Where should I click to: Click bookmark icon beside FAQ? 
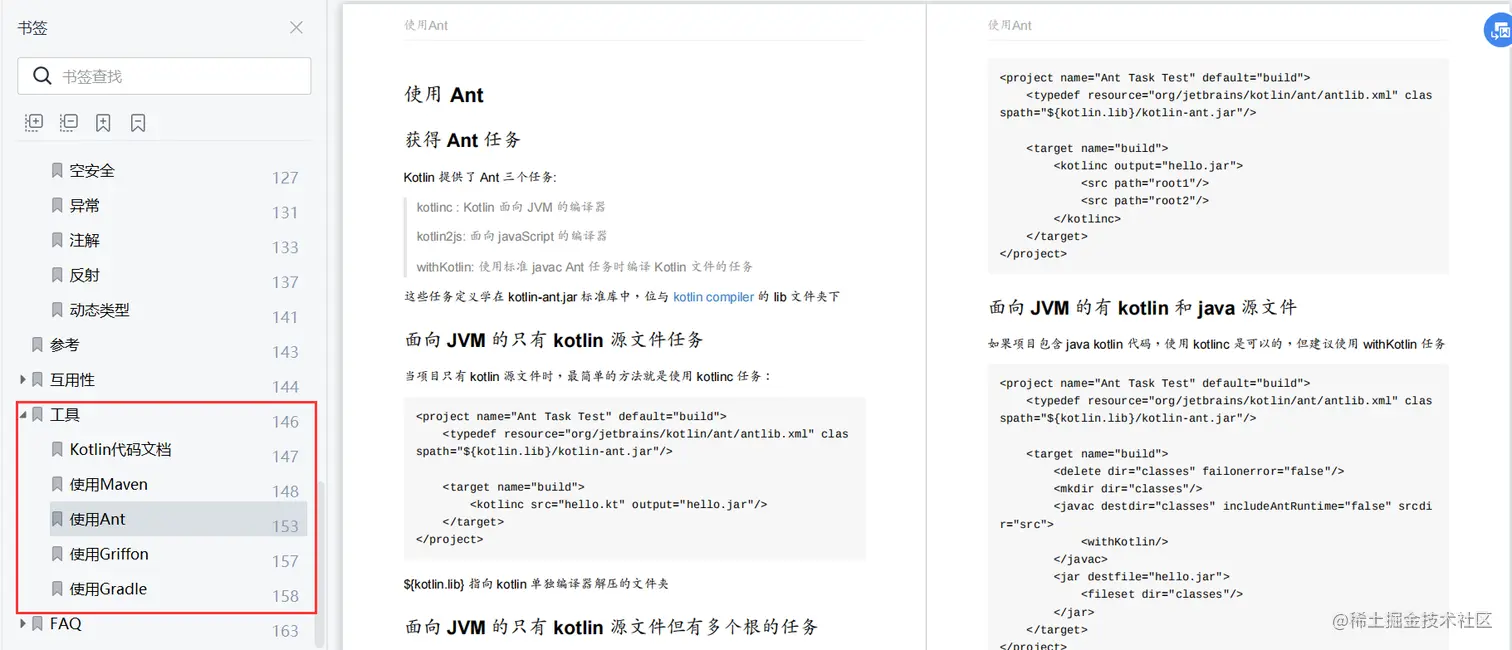tap(38, 624)
